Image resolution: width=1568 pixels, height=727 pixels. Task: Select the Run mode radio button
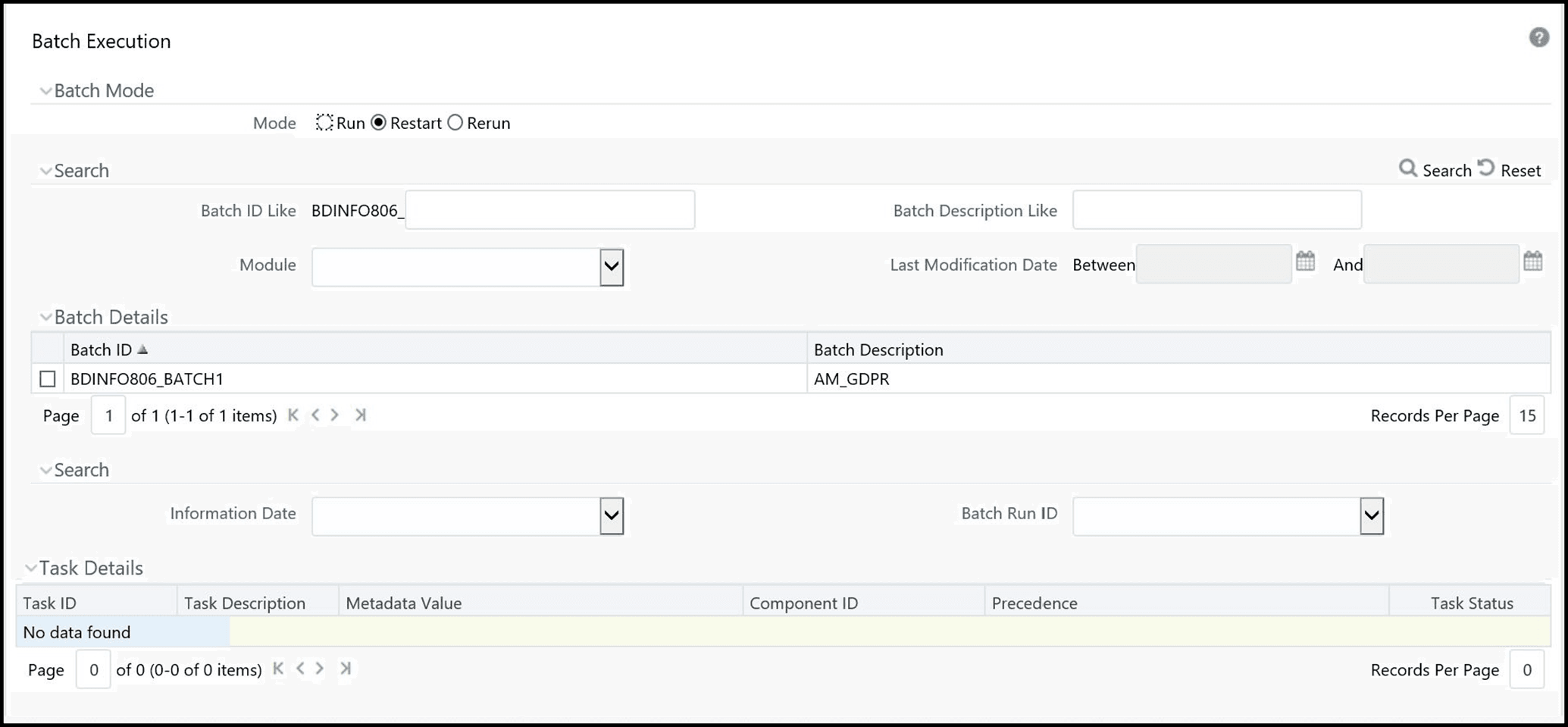pos(324,123)
